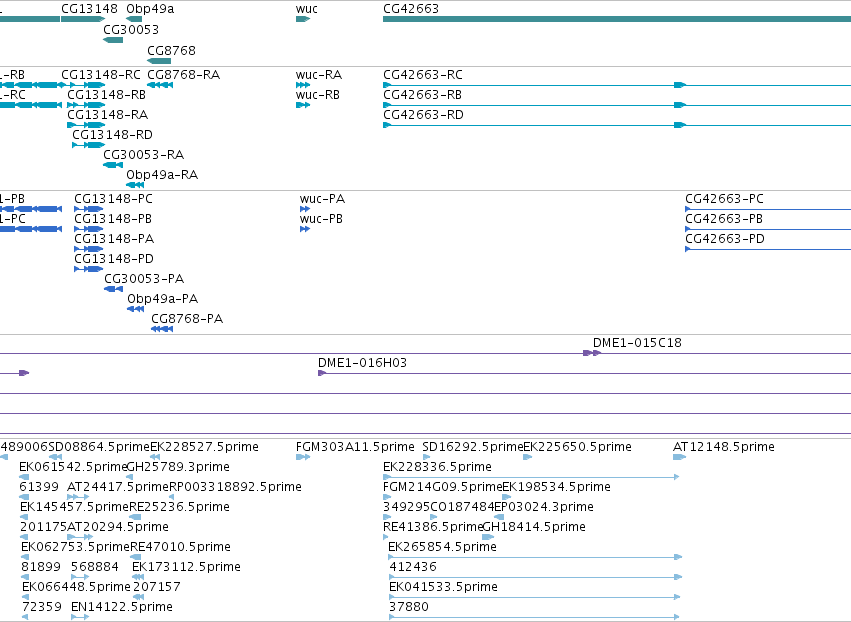The width and height of the screenshot is (851, 622).
Task: Click the EK066448.5prime EST label
Action: (x=77, y=588)
